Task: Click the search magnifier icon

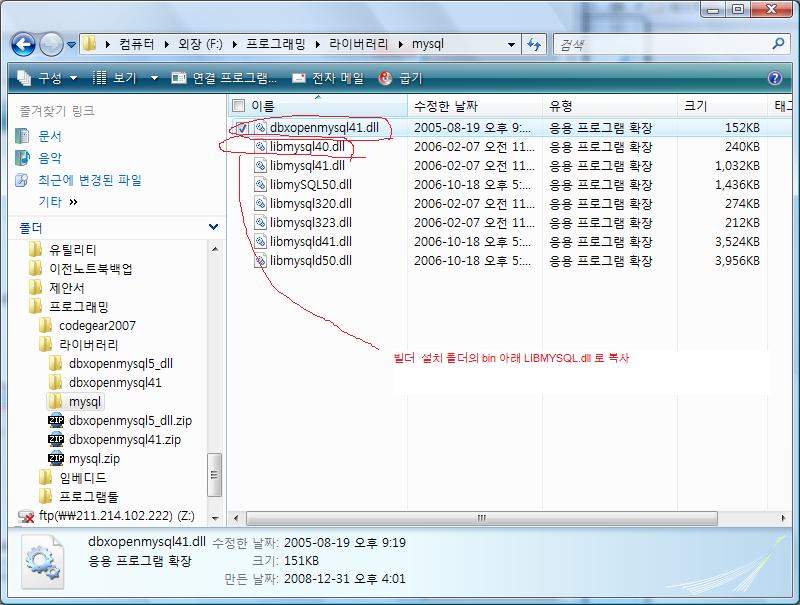Action: pyautogui.click(x=779, y=44)
